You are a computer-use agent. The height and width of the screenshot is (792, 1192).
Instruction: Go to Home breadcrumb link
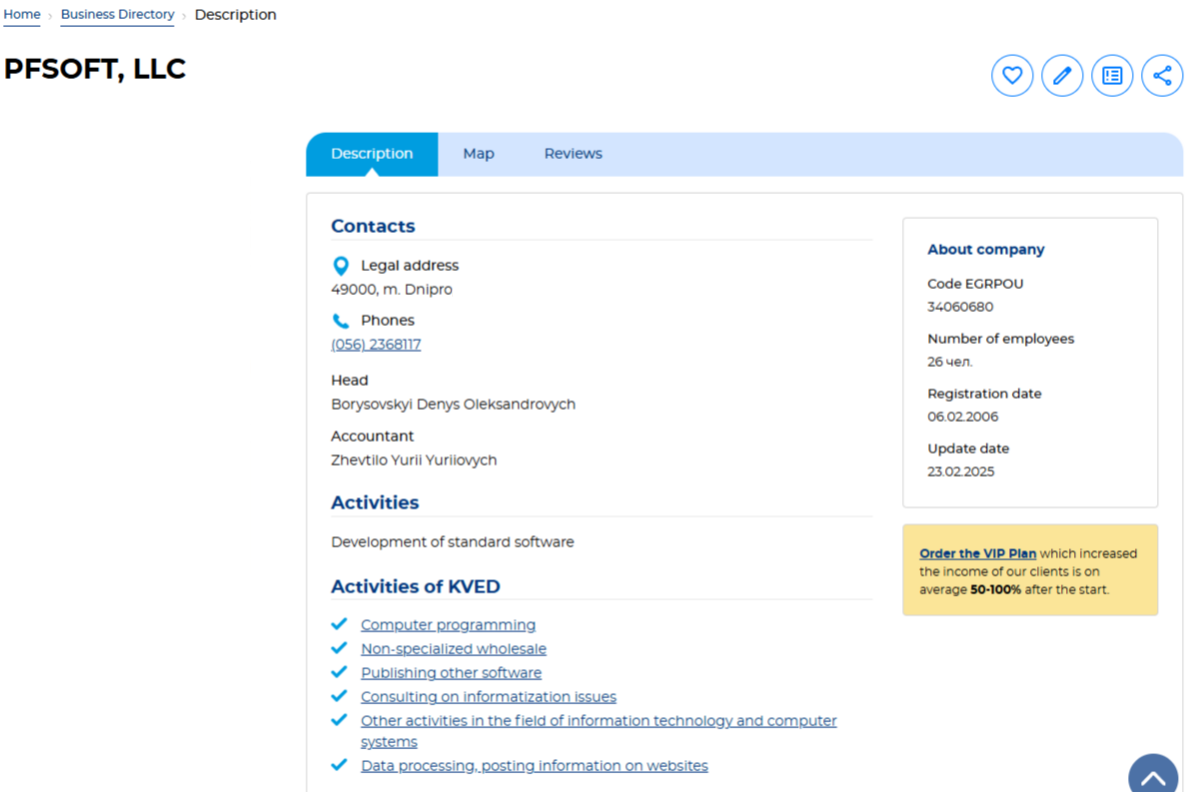click(x=22, y=14)
